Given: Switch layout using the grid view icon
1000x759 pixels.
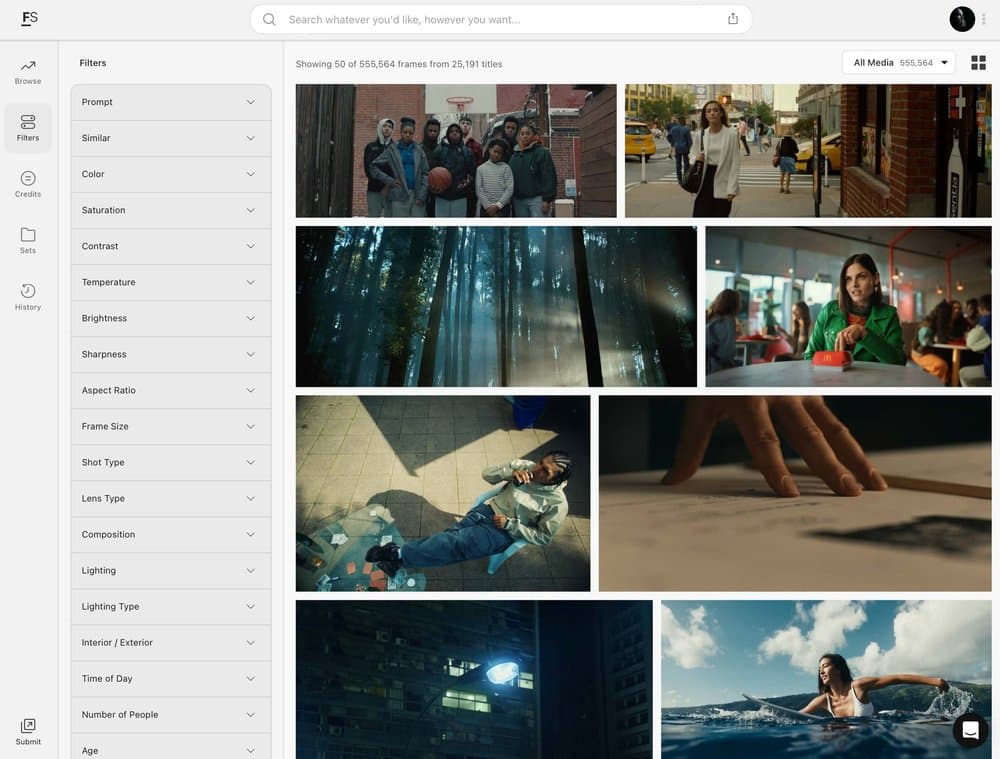Looking at the screenshot, I should (x=978, y=62).
